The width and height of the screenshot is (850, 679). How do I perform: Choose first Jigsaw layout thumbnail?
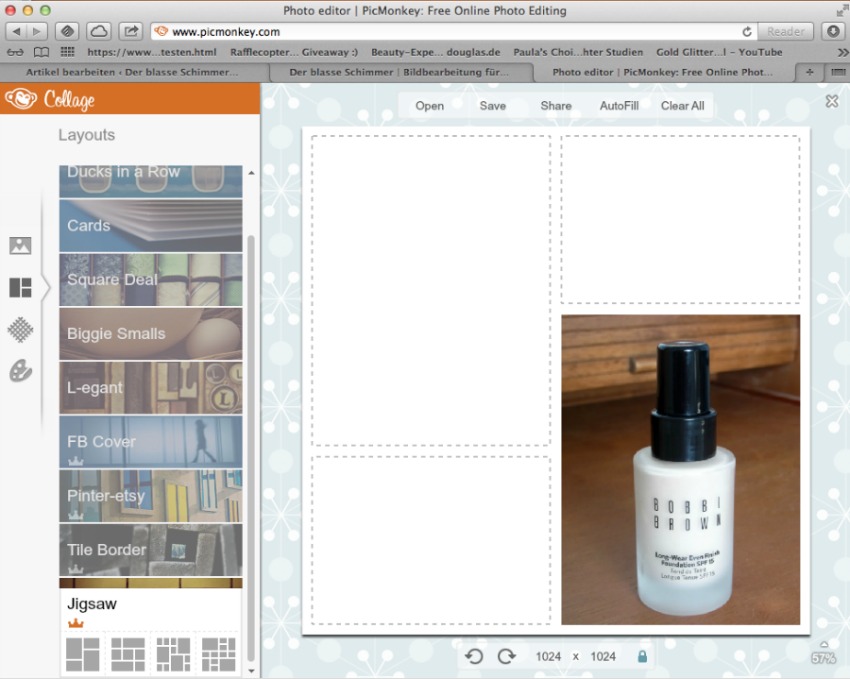[x=82, y=655]
